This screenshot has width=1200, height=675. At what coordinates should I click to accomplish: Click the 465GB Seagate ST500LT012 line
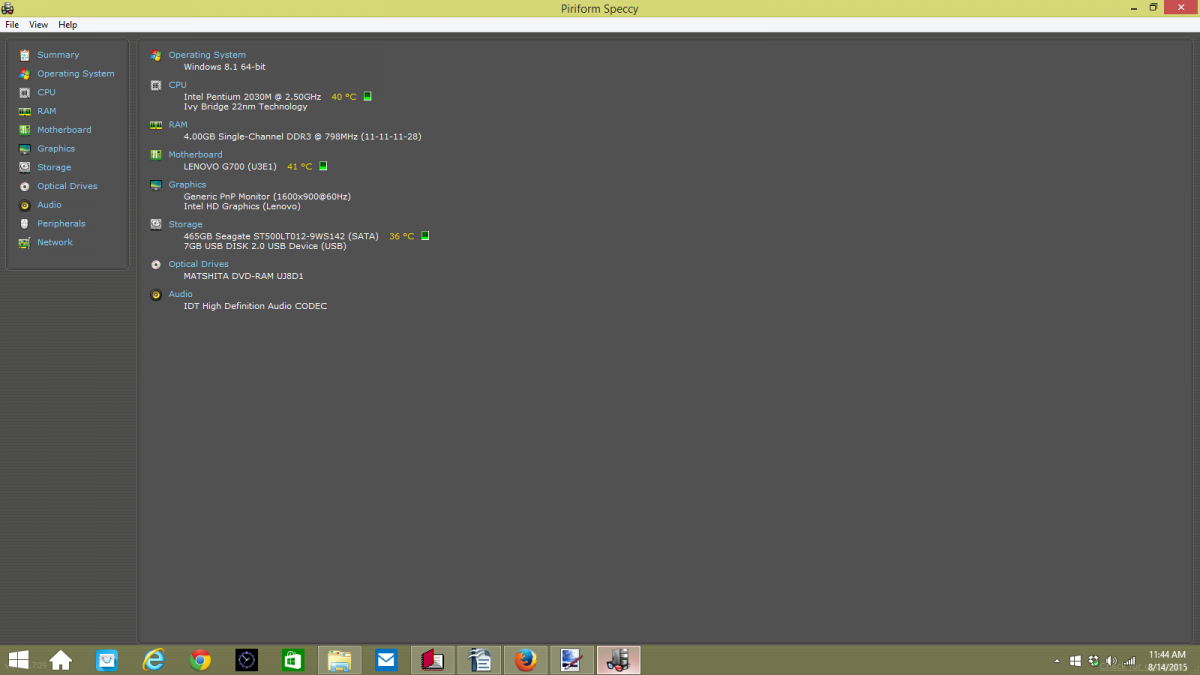pyautogui.click(x=281, y=237)
